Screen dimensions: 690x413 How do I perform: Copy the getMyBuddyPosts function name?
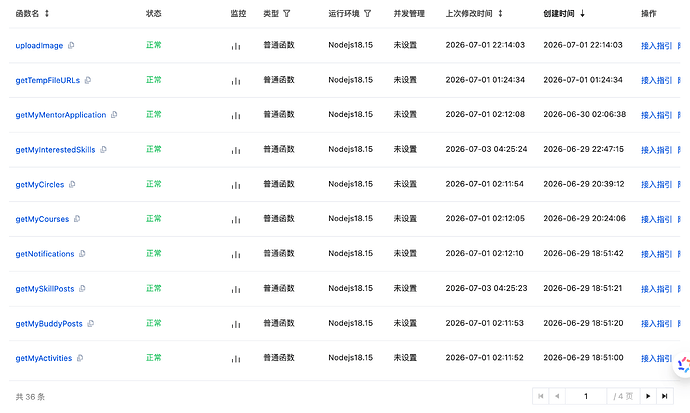pyautogui.click(x=91, y=323)
